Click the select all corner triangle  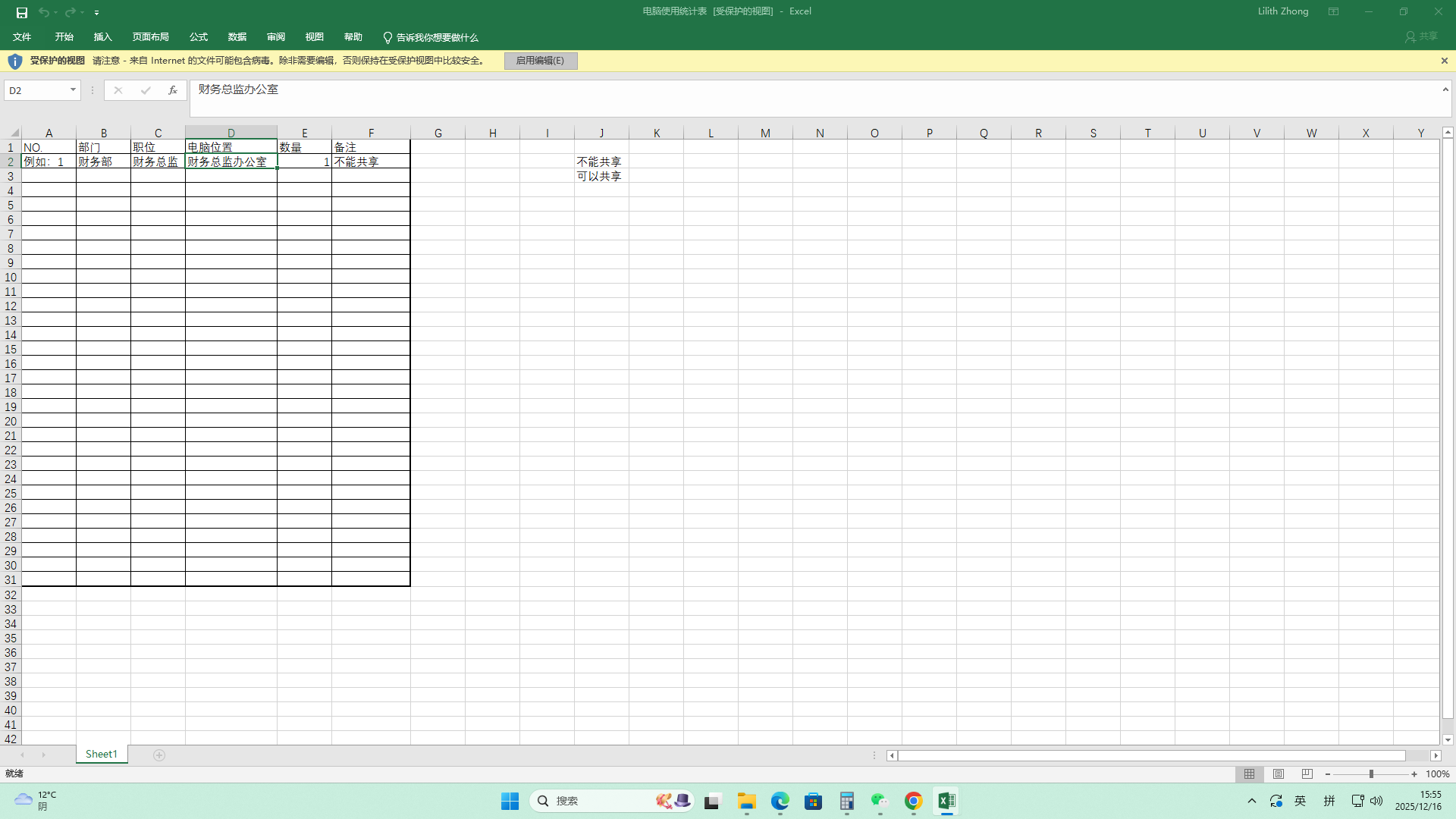point(14,133)
